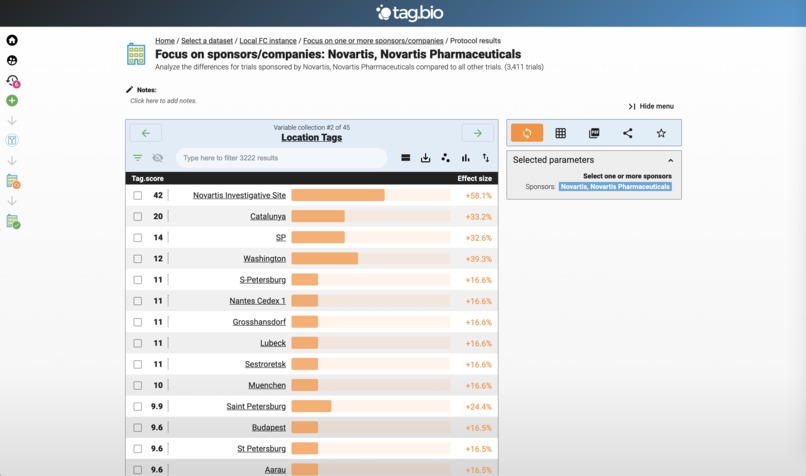Click the orange refresh button

(x=527, y=133)
